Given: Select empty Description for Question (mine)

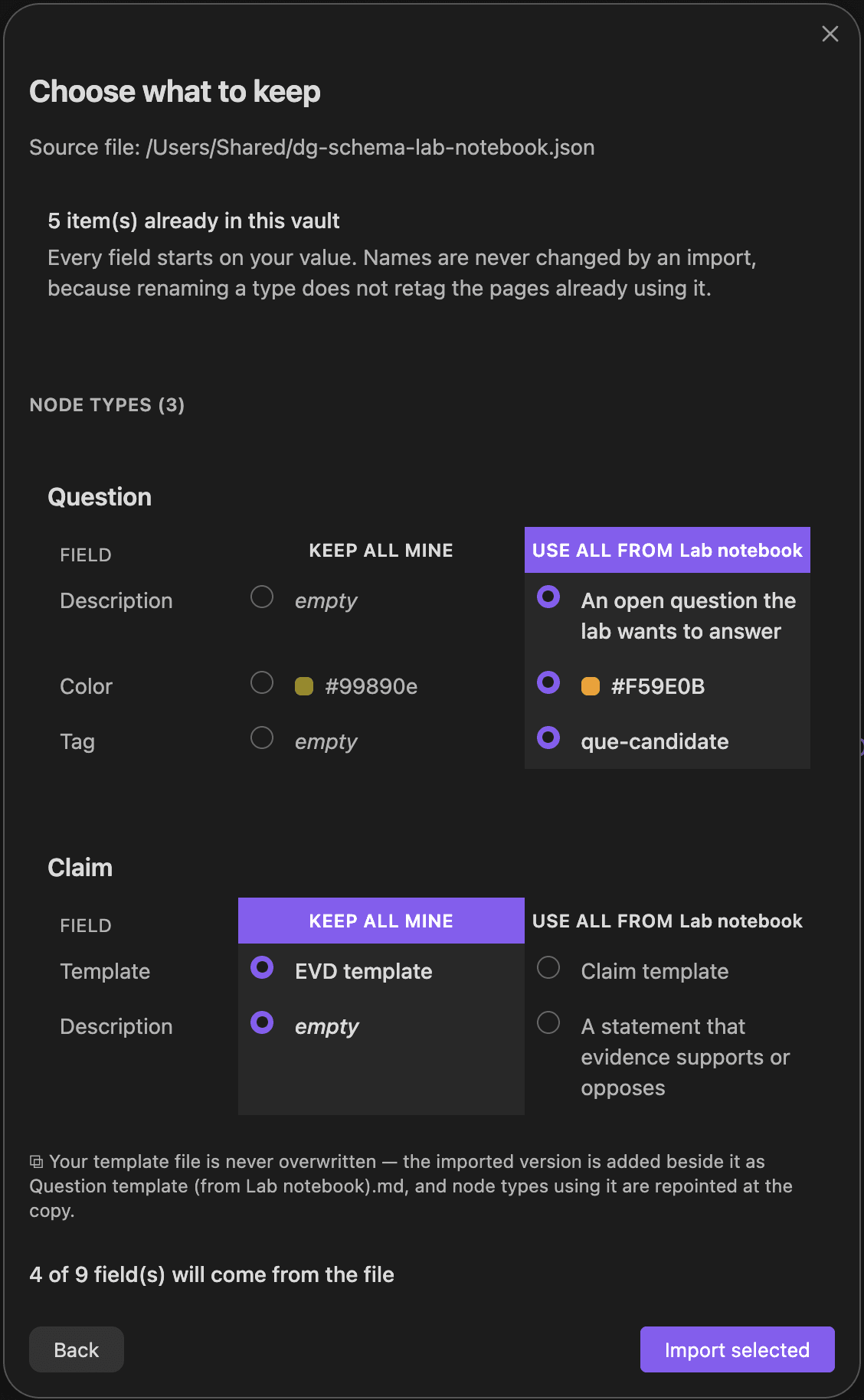Looking at the screenshot, I should point(262,597).
